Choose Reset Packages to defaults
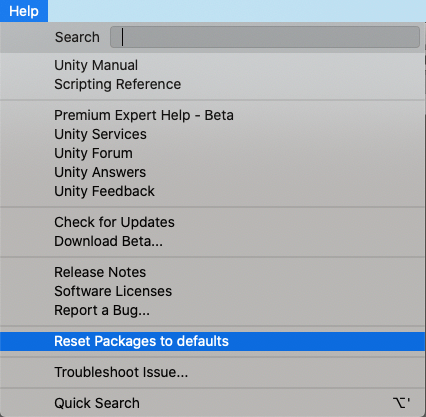The height and width of the screenshot is (417, 426). tap(213, 341)
